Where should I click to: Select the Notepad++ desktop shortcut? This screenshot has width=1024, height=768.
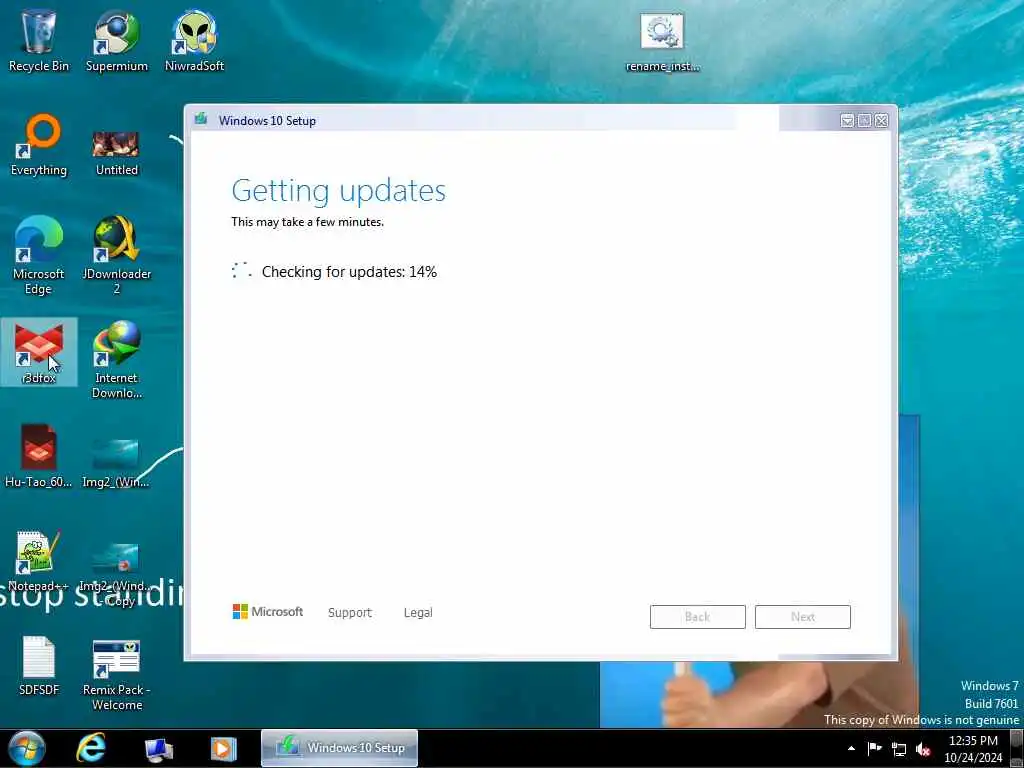pyautogui.click(x=38, y=560)
